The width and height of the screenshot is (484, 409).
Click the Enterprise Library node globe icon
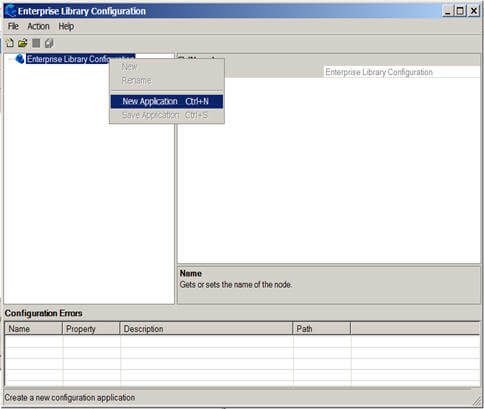click(x=20, y=59)
